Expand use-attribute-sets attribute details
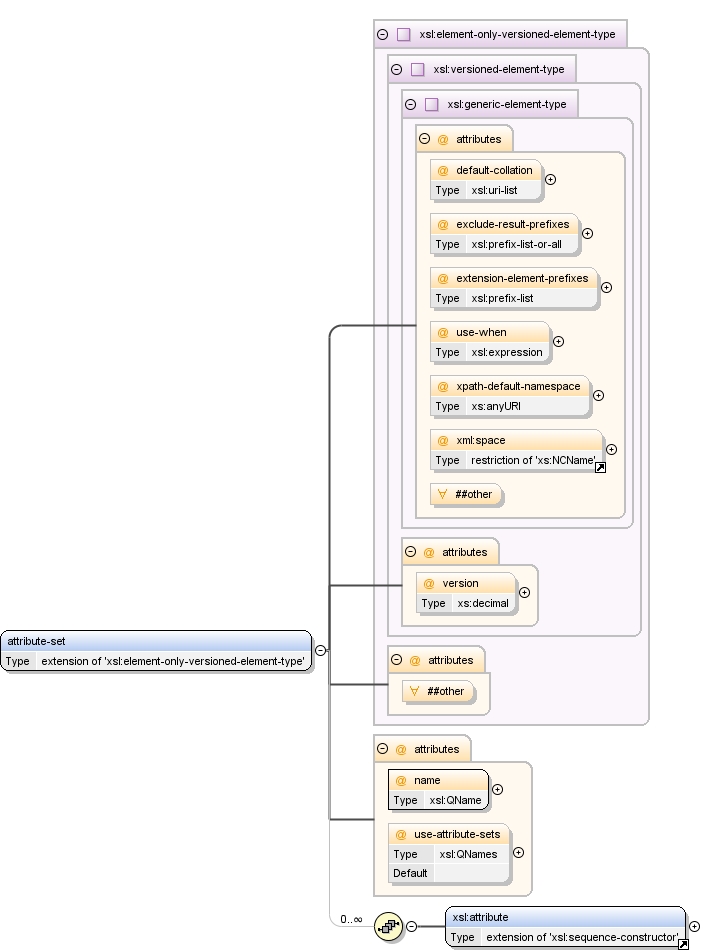The height and width of the screenshot is (952, 707). pyautogui.click(x=518, y=853)
